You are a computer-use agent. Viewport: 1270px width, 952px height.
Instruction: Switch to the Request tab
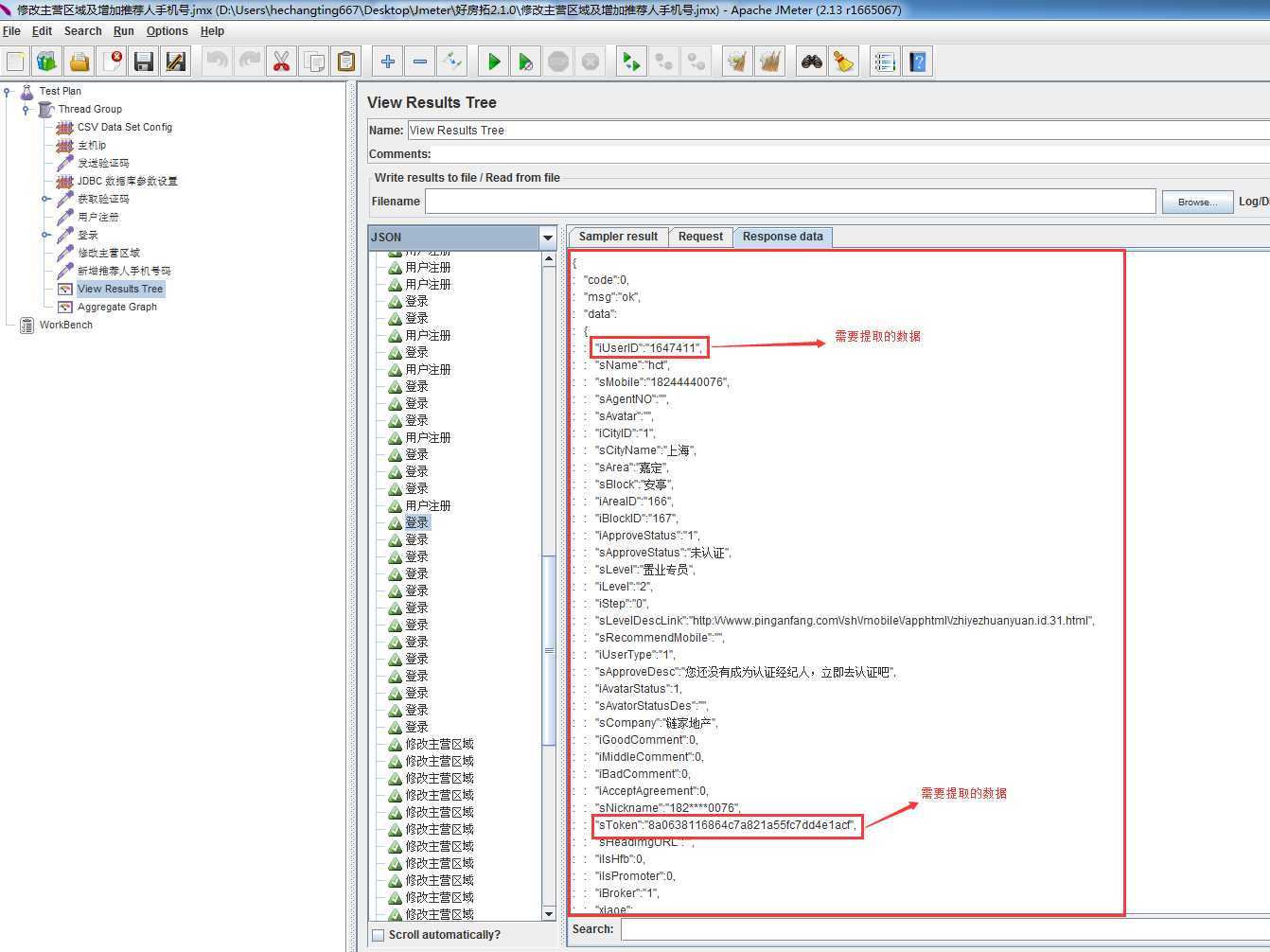[700, 237]
